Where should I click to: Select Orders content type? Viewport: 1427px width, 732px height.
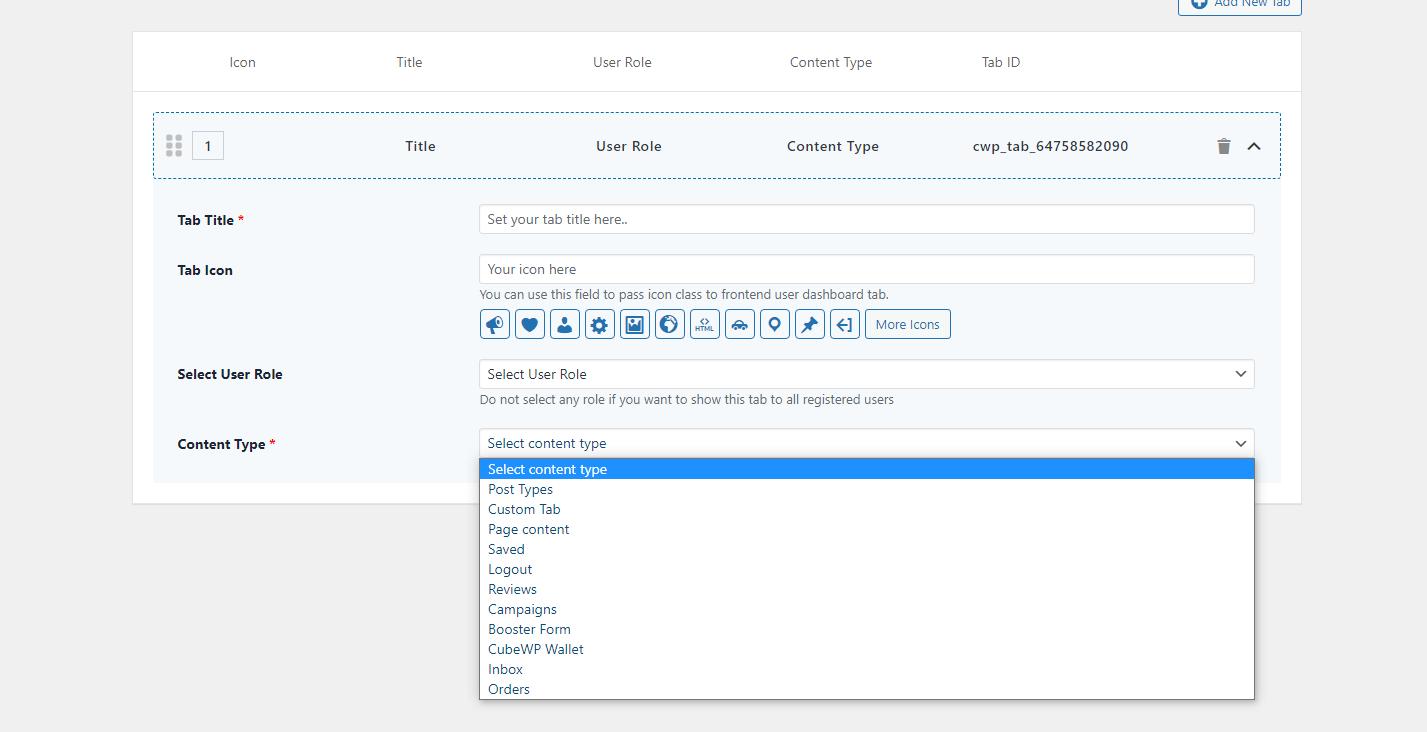[867, 689]
